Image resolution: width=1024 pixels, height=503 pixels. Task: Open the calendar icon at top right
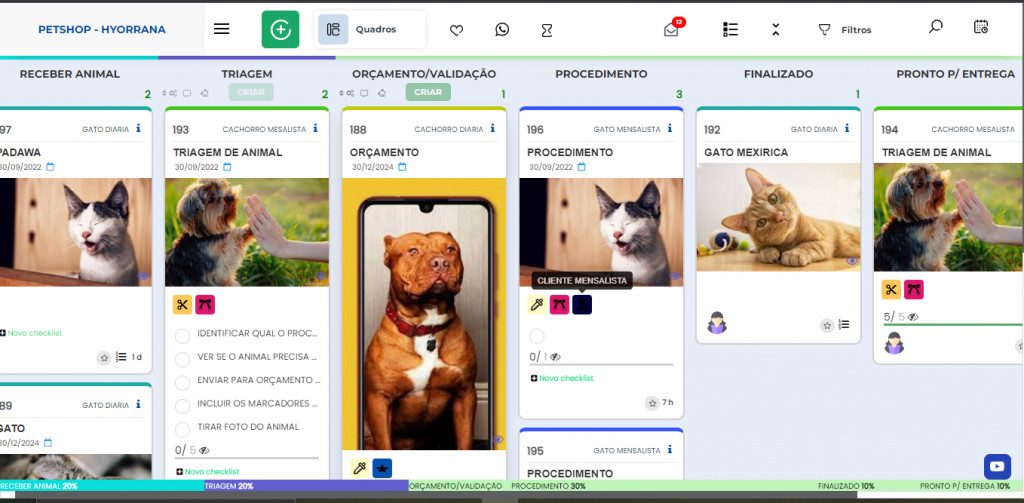click(980, 27)
